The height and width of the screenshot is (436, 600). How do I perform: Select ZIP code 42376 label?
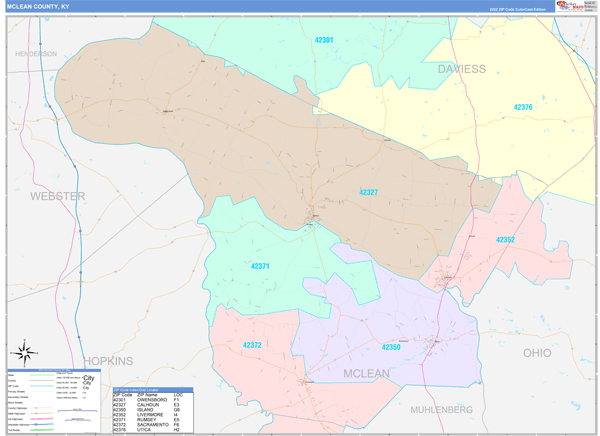click(x=523, y=107)
